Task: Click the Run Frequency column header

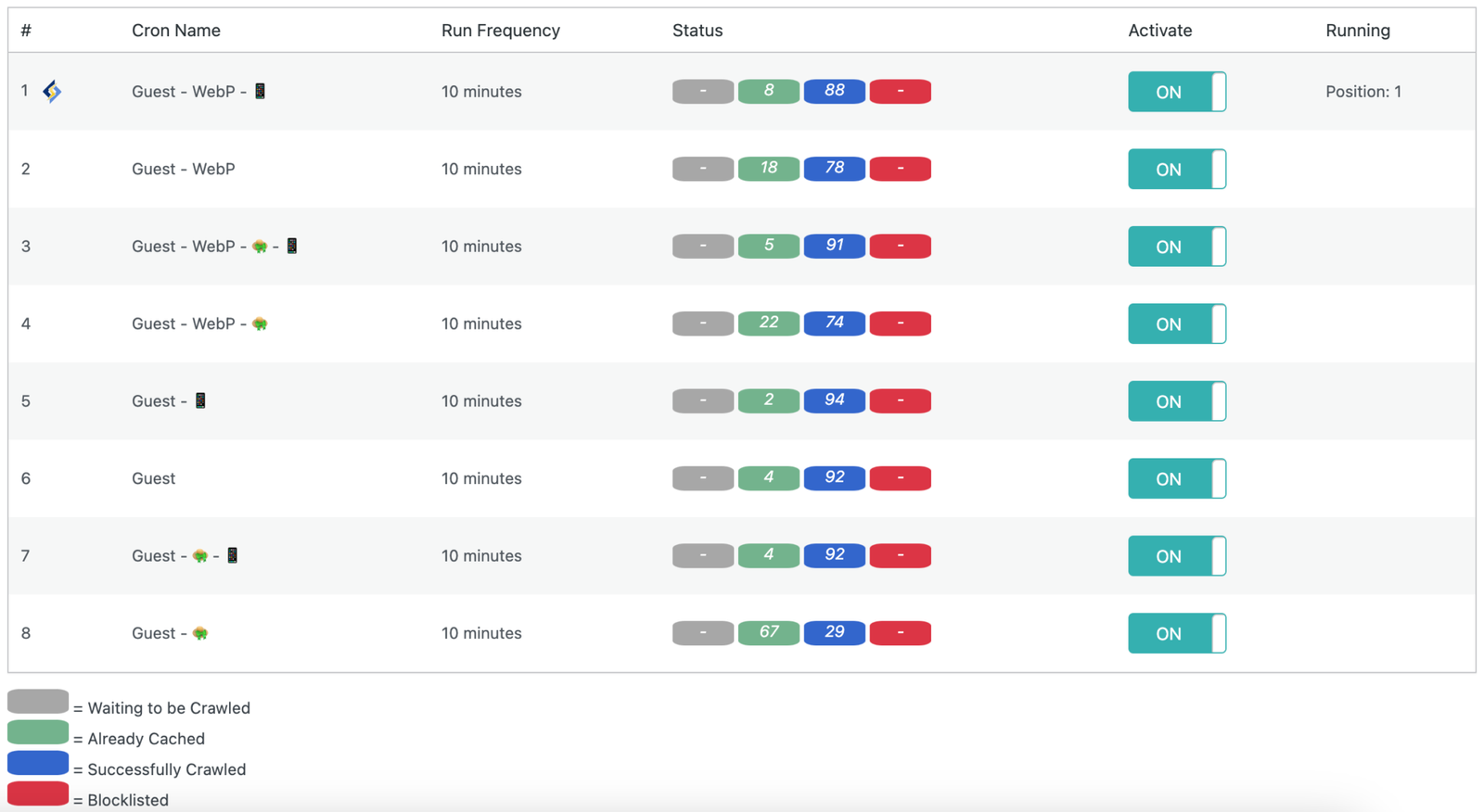Action: coord(500,31)
